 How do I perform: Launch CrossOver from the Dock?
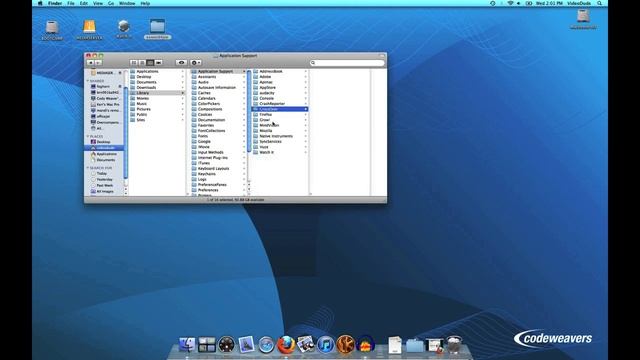click(345, 345)
